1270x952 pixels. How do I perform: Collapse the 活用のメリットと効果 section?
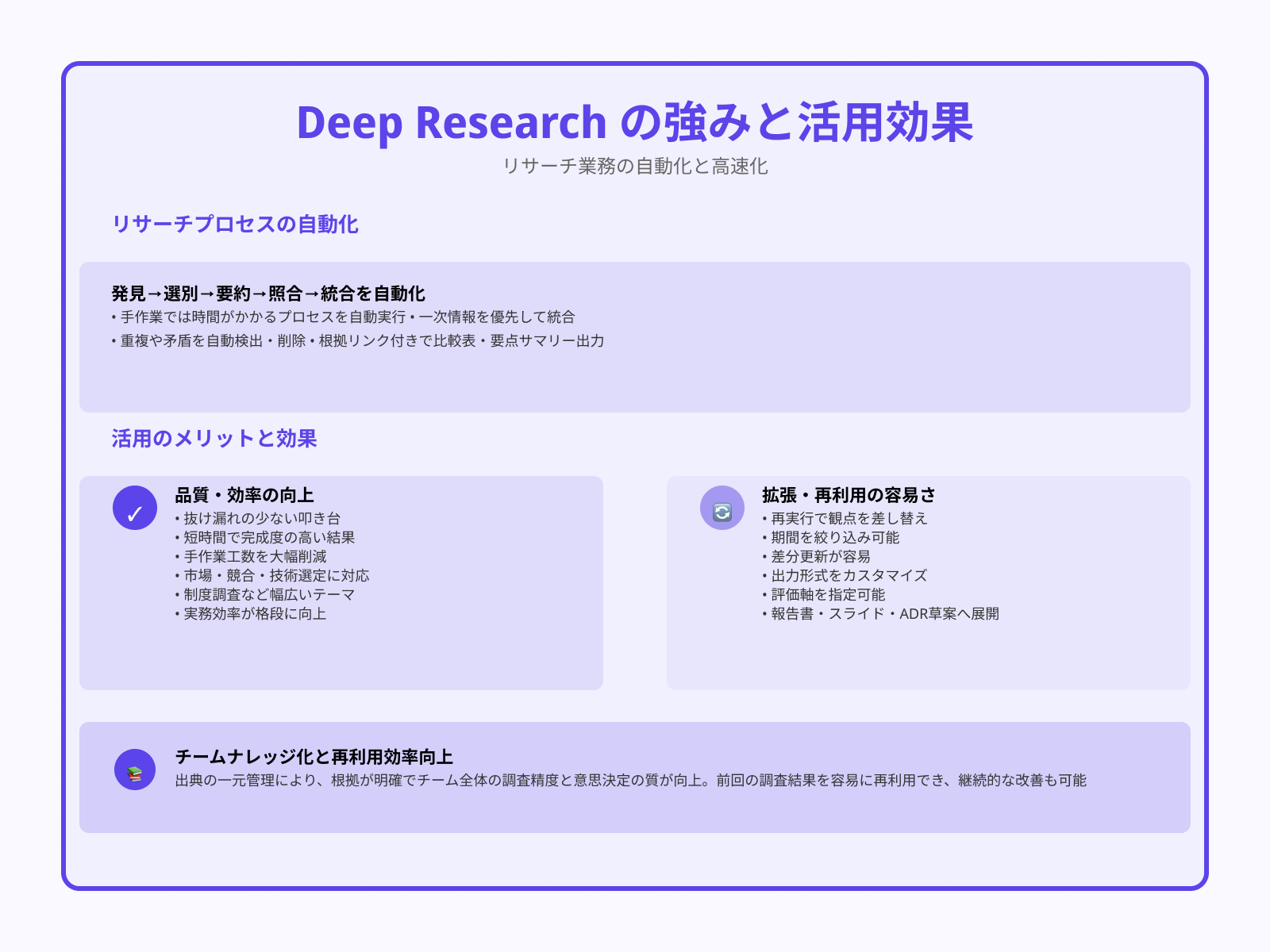(214, 437)
